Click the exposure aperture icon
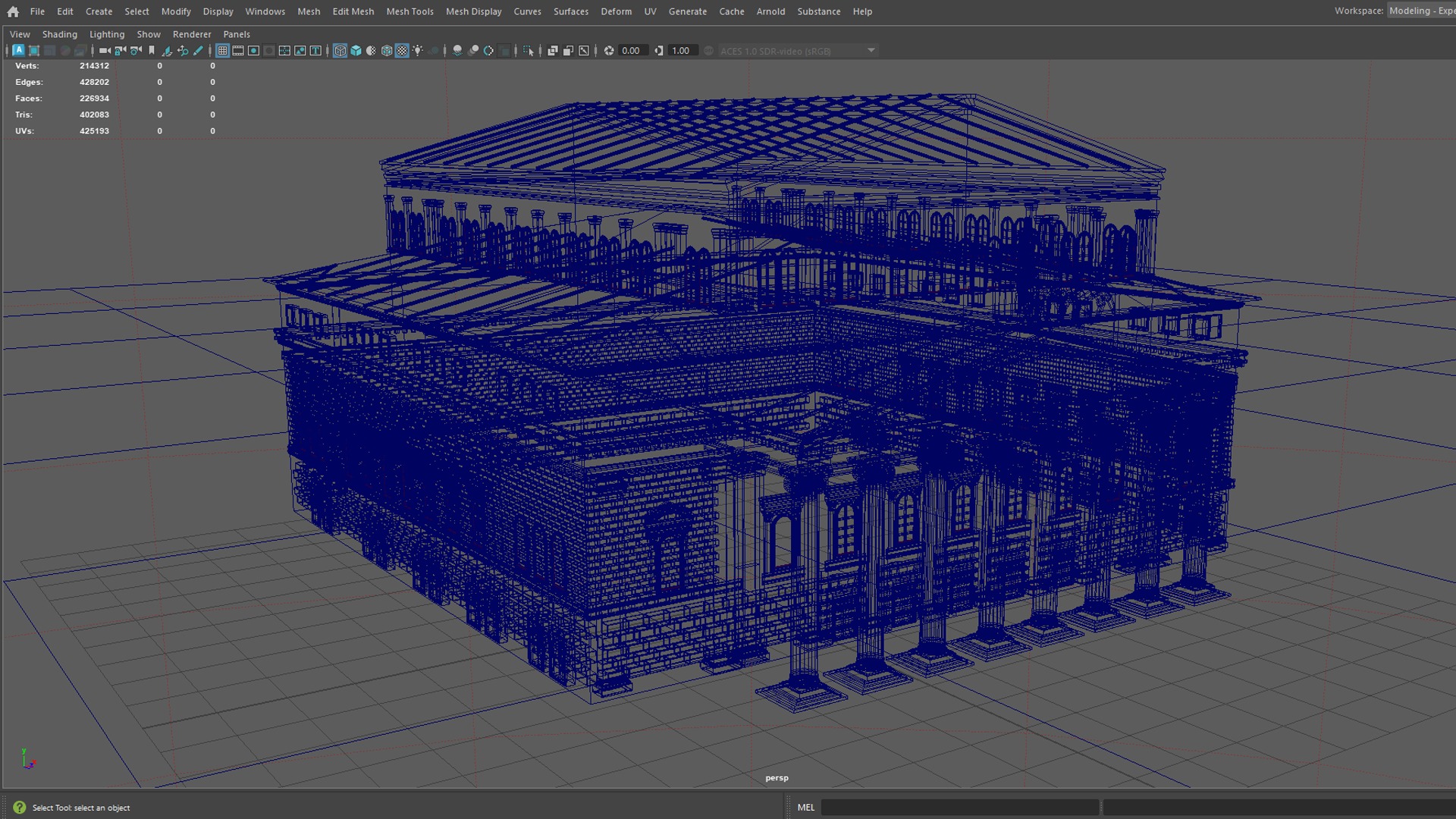The height and width of the screenshot is (819, 1456). pyautogui.click(x=608, y=51)
